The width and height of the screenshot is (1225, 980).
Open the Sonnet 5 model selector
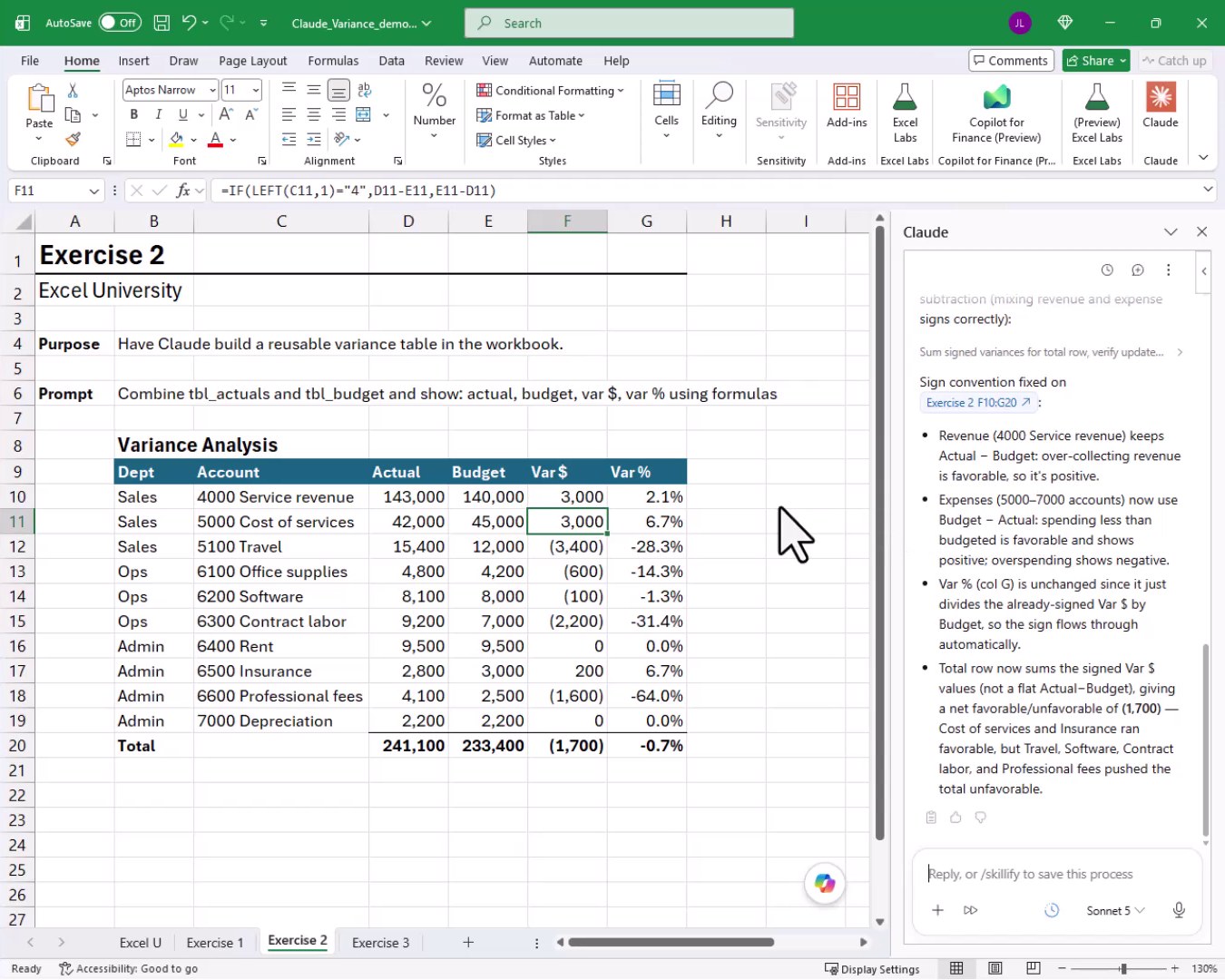1115,910
